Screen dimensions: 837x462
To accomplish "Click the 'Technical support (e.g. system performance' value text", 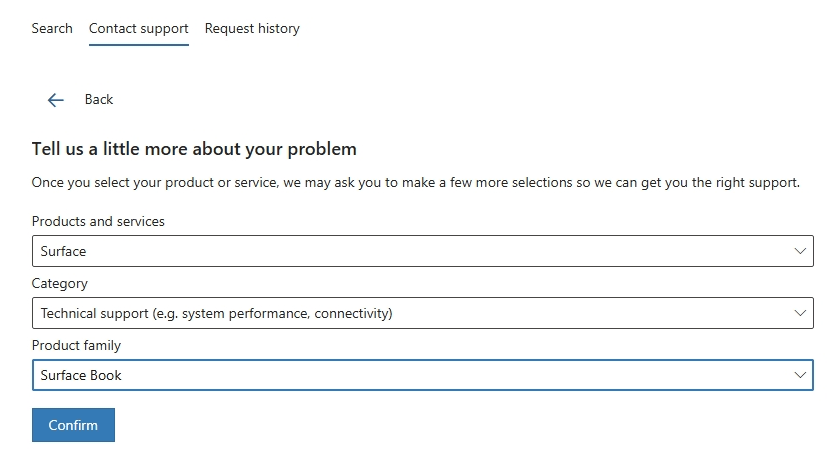I will [x=216, y=314].
